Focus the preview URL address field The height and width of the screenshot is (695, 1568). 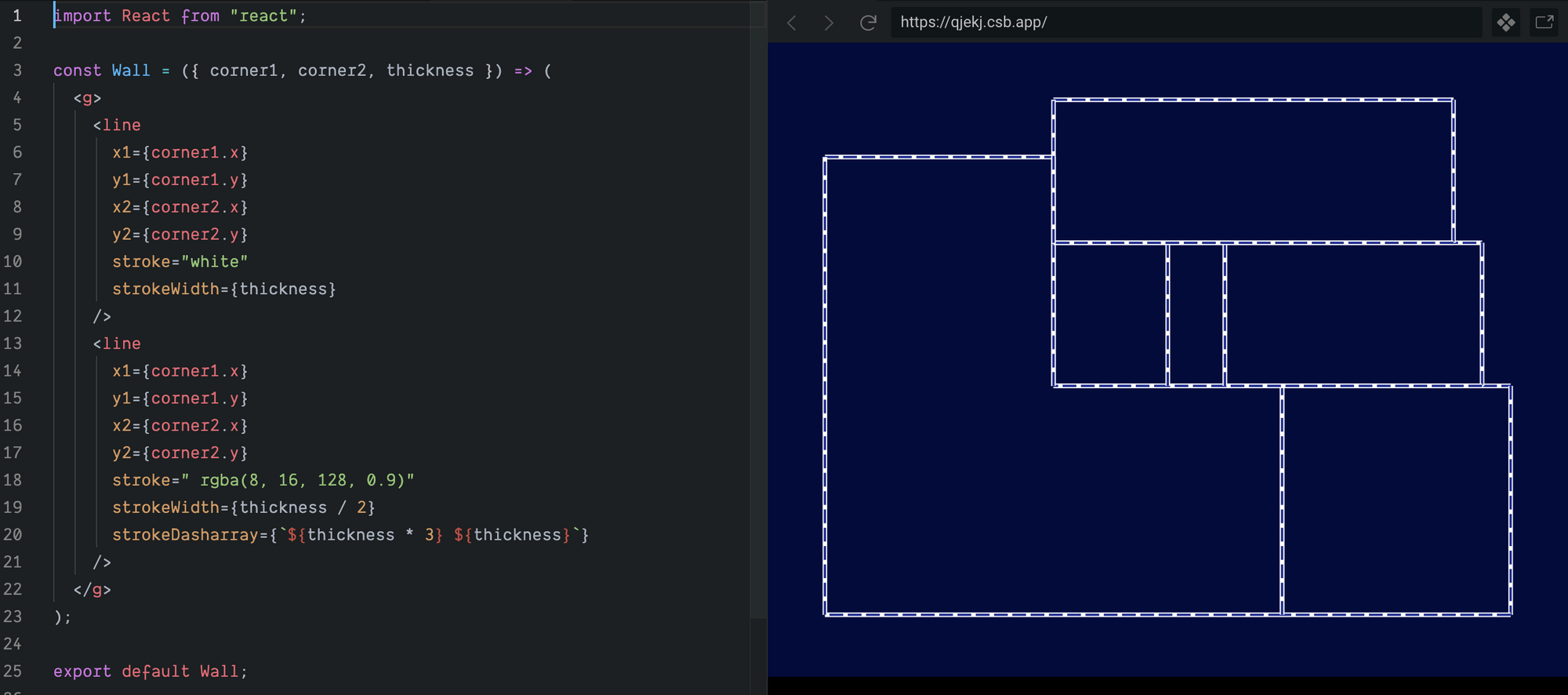(1176, 23)
